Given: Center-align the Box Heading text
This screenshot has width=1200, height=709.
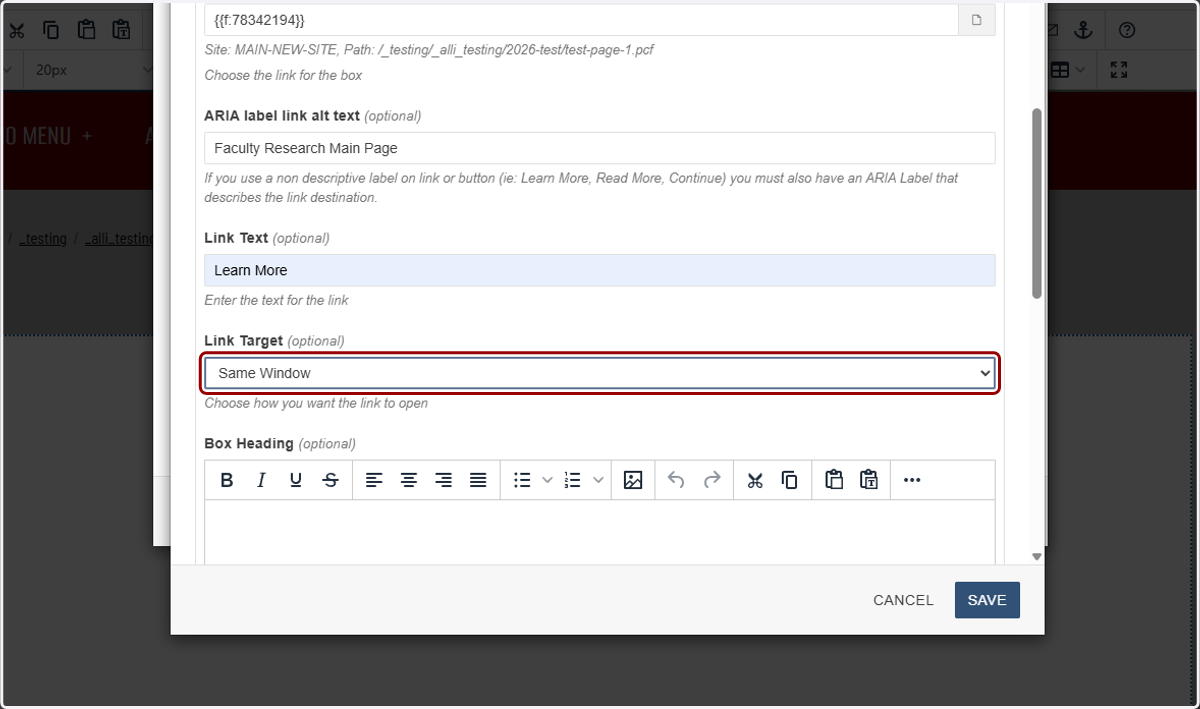Looking at the screenshot, I should pos(409,480).
